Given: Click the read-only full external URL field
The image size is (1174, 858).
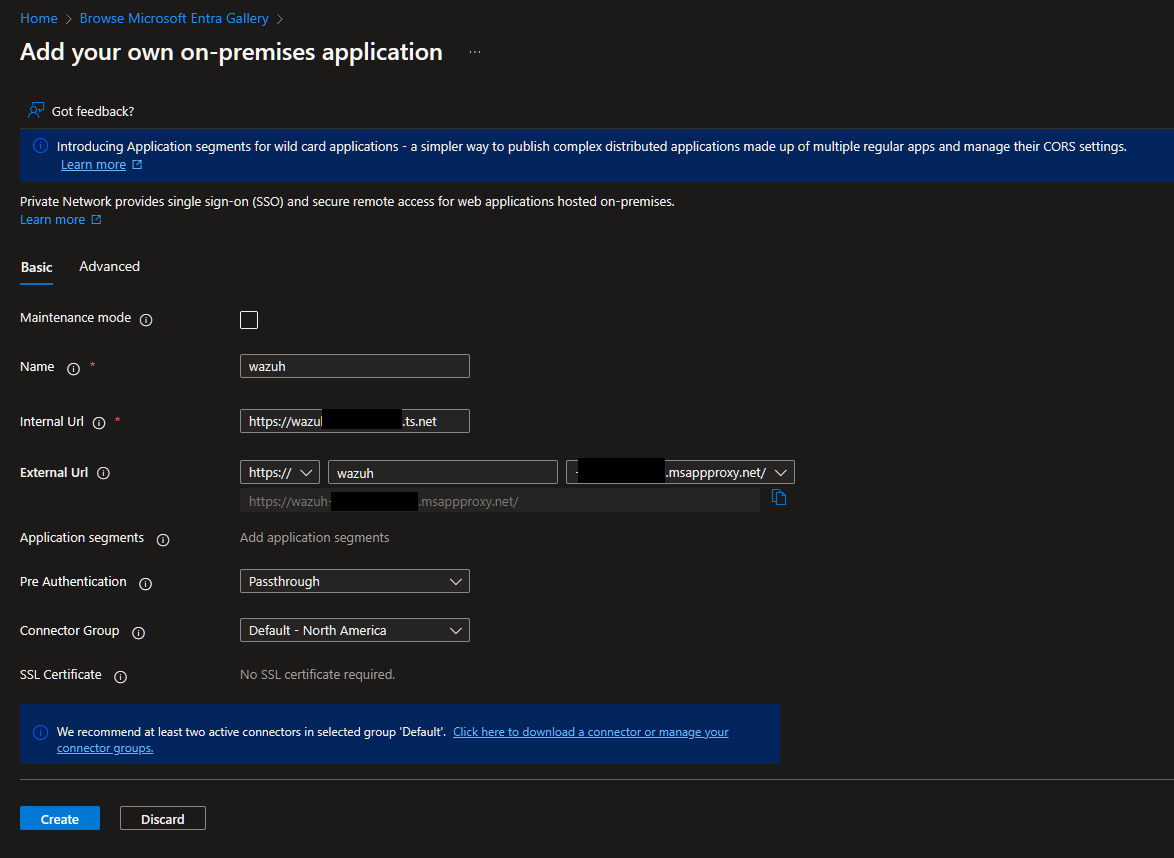Looking at the screenshot, I should coord(499,501).
